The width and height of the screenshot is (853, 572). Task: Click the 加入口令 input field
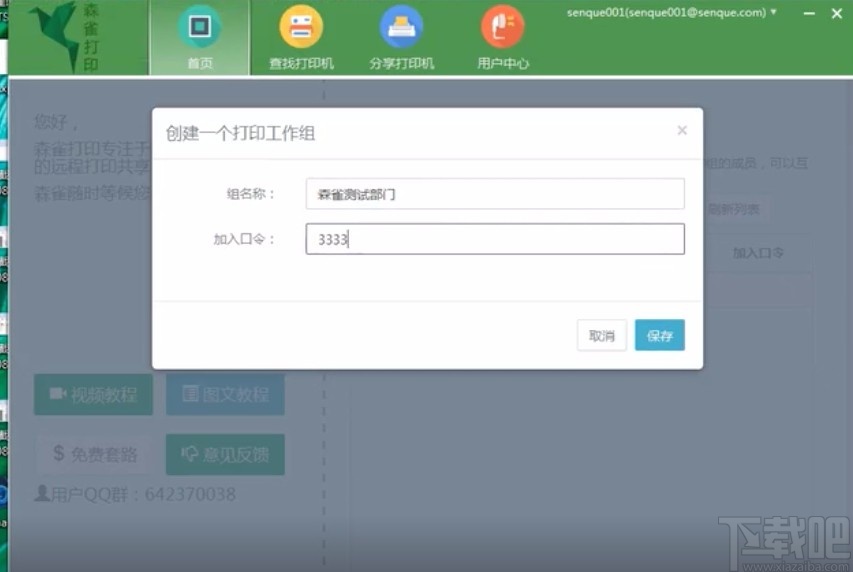[495, 239]
